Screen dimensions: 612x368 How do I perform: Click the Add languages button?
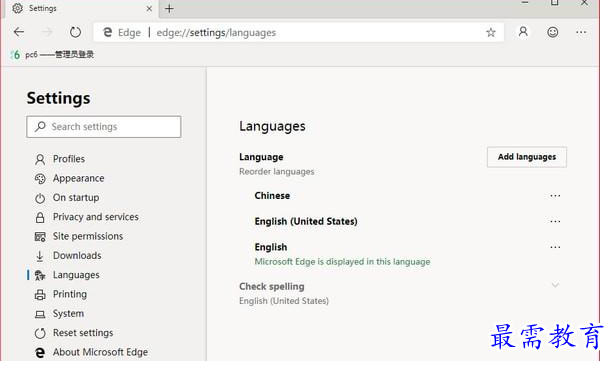point(527,157)
